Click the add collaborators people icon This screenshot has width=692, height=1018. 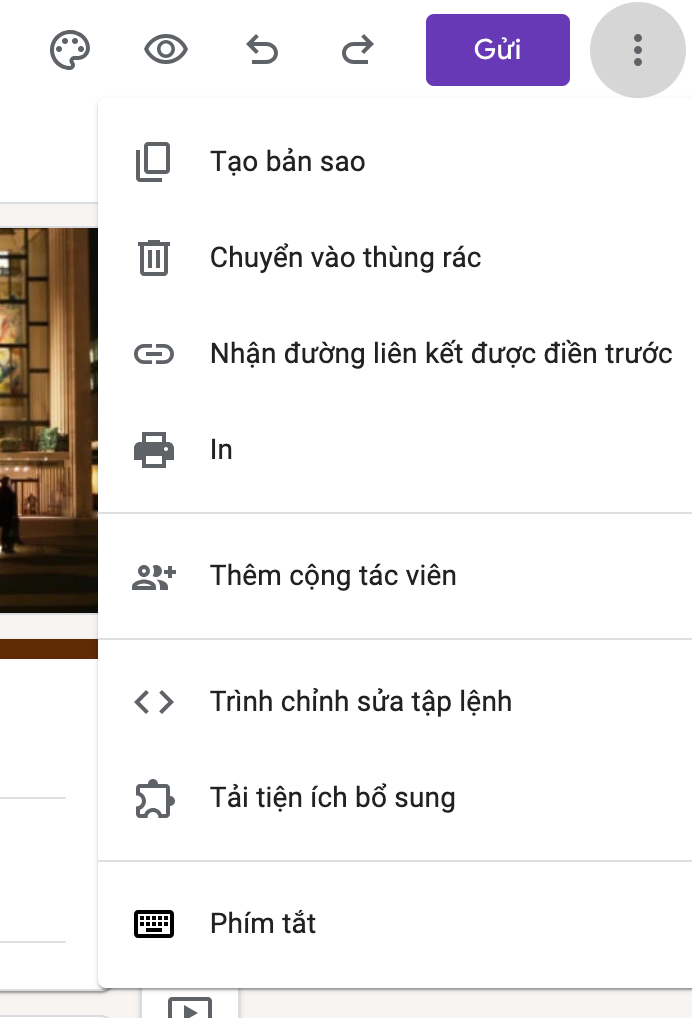tap(153, 576)
